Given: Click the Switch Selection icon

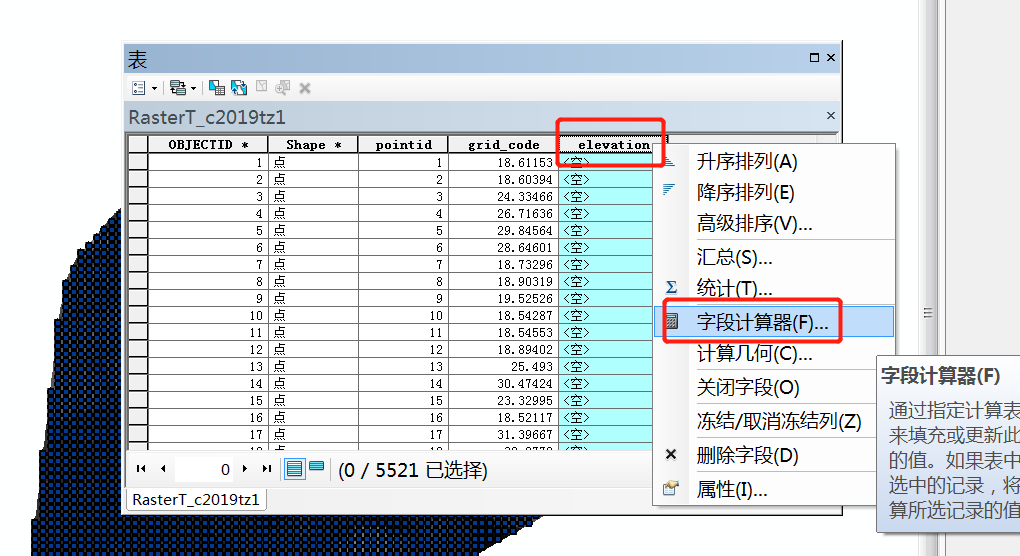Looking at the screenshot, I should pos(239,88).
